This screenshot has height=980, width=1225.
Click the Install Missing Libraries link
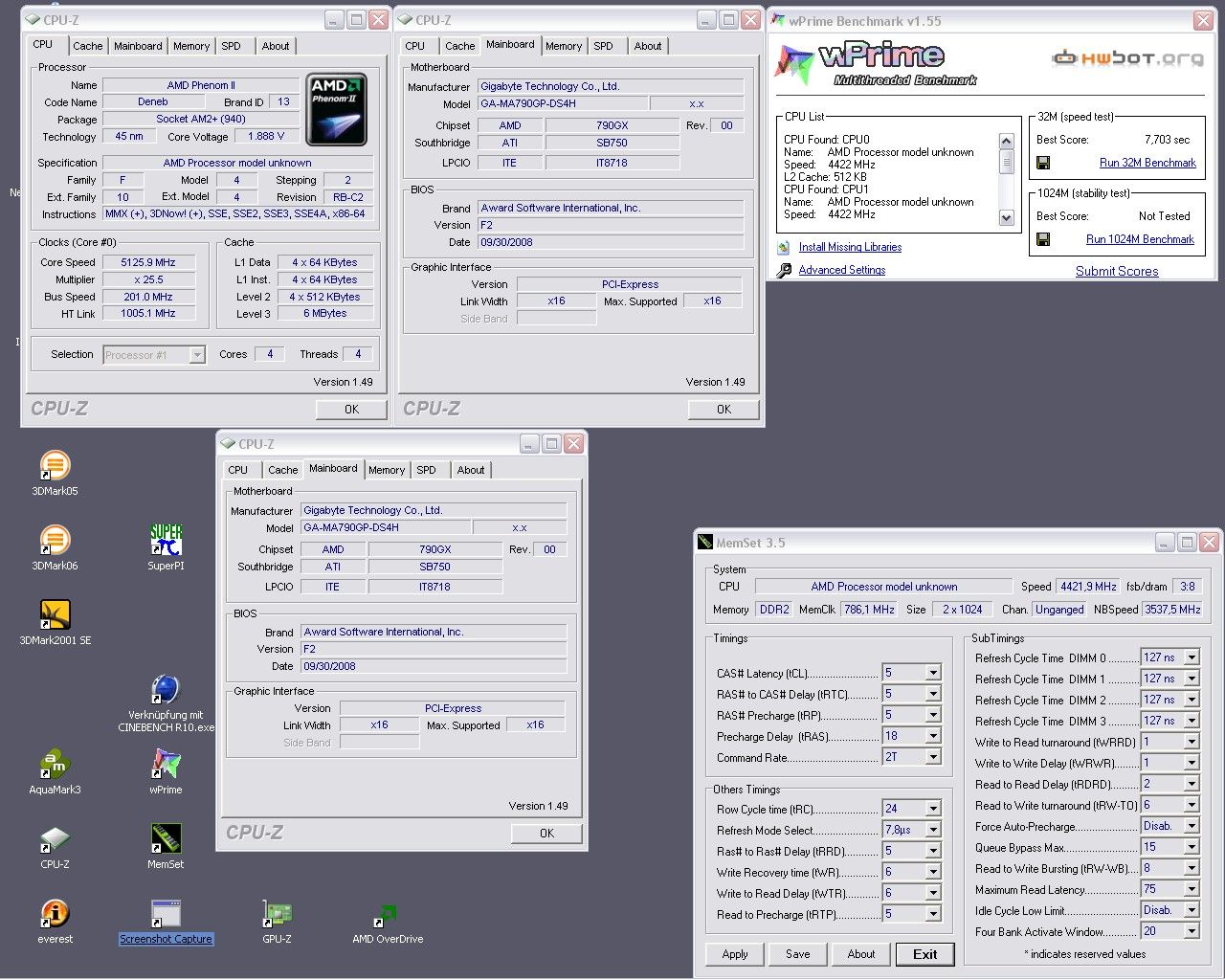point(850,247)
